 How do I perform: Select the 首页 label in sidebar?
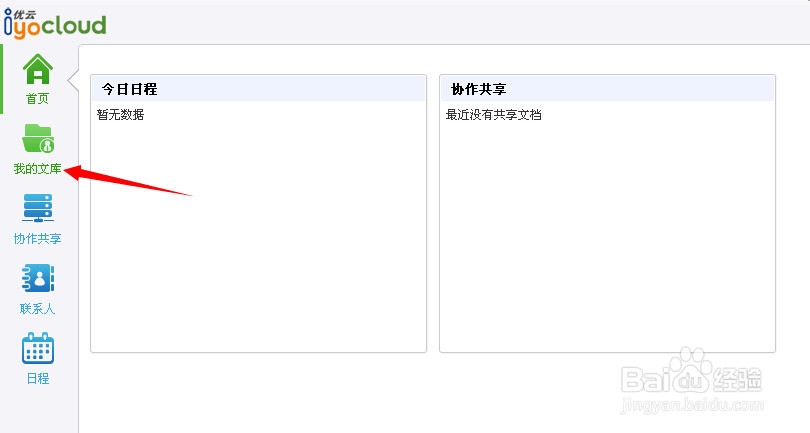click(38, 99)
